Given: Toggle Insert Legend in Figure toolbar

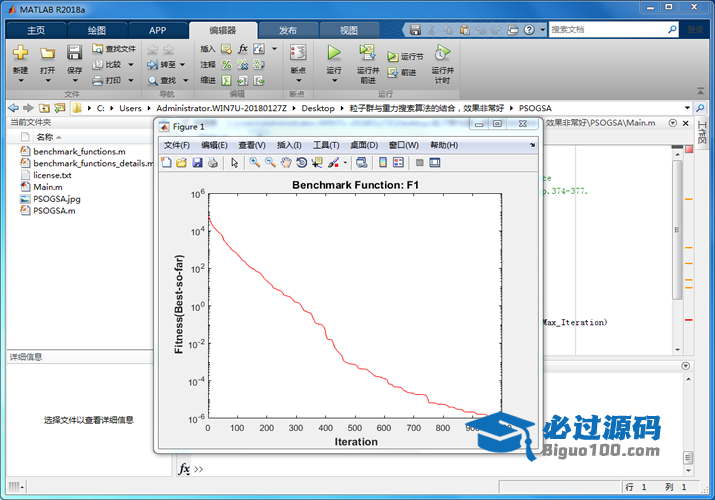Looking at the screenshot, I should [397, 162].
